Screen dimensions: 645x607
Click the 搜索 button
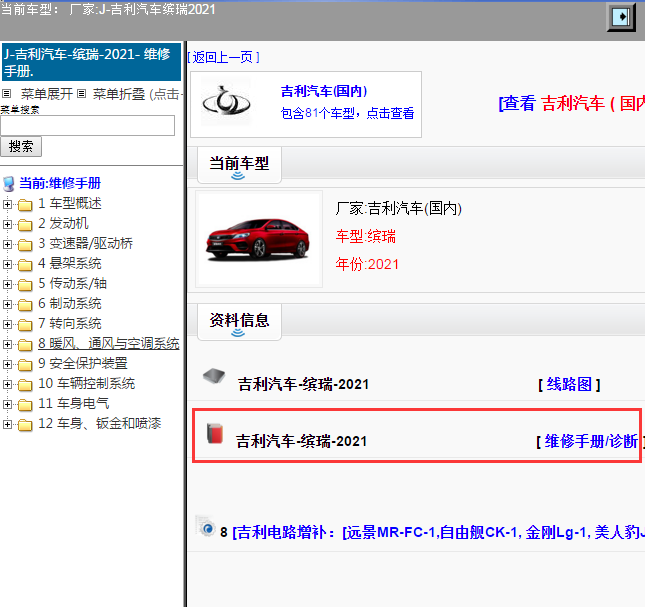21,146
